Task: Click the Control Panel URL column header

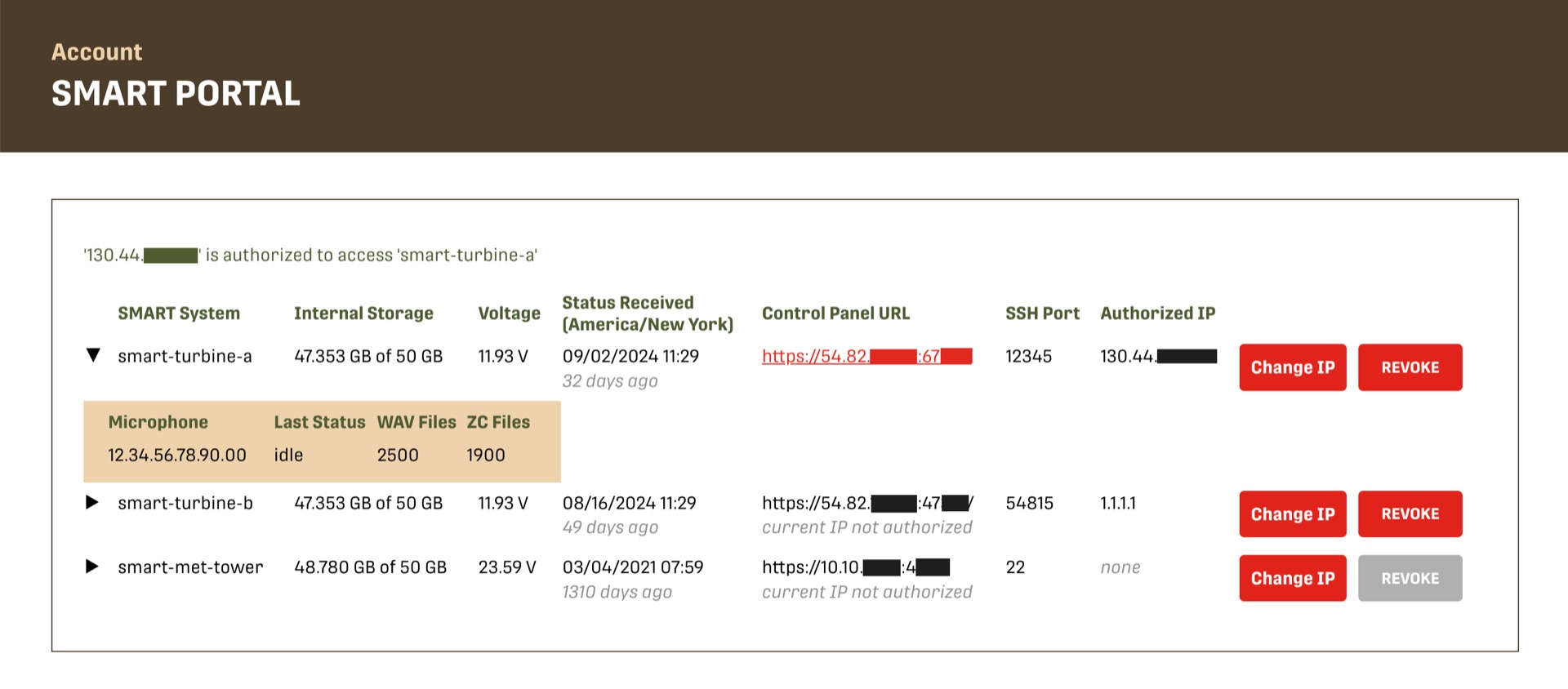Action: (835, 313)
